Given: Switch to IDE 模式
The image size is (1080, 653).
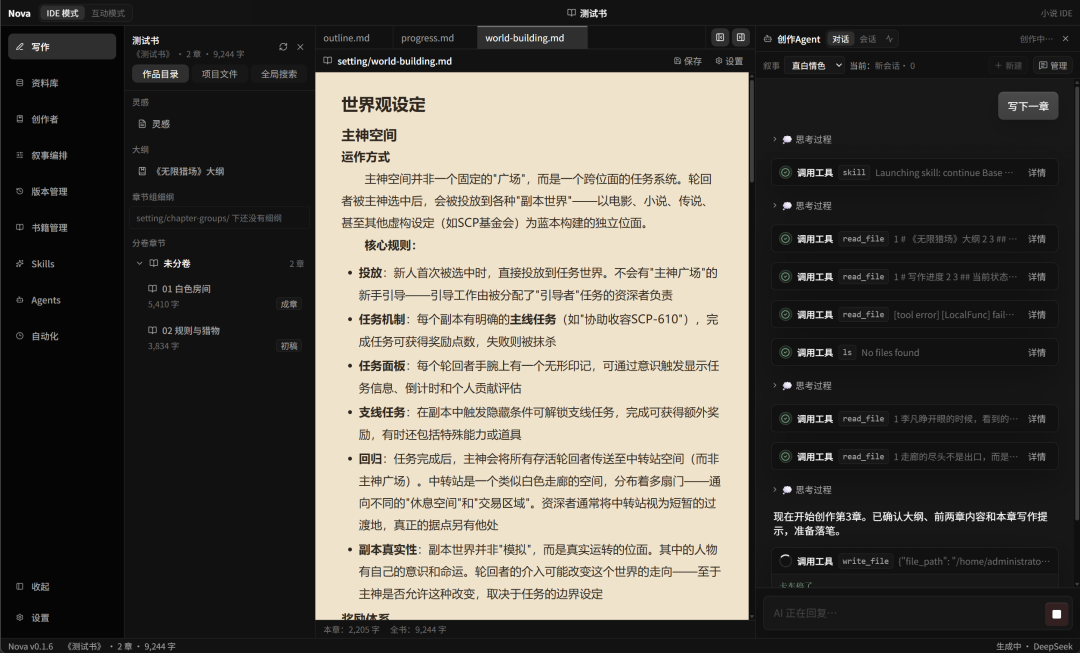Looking at the screenshot, I should [x=62, y=13].
